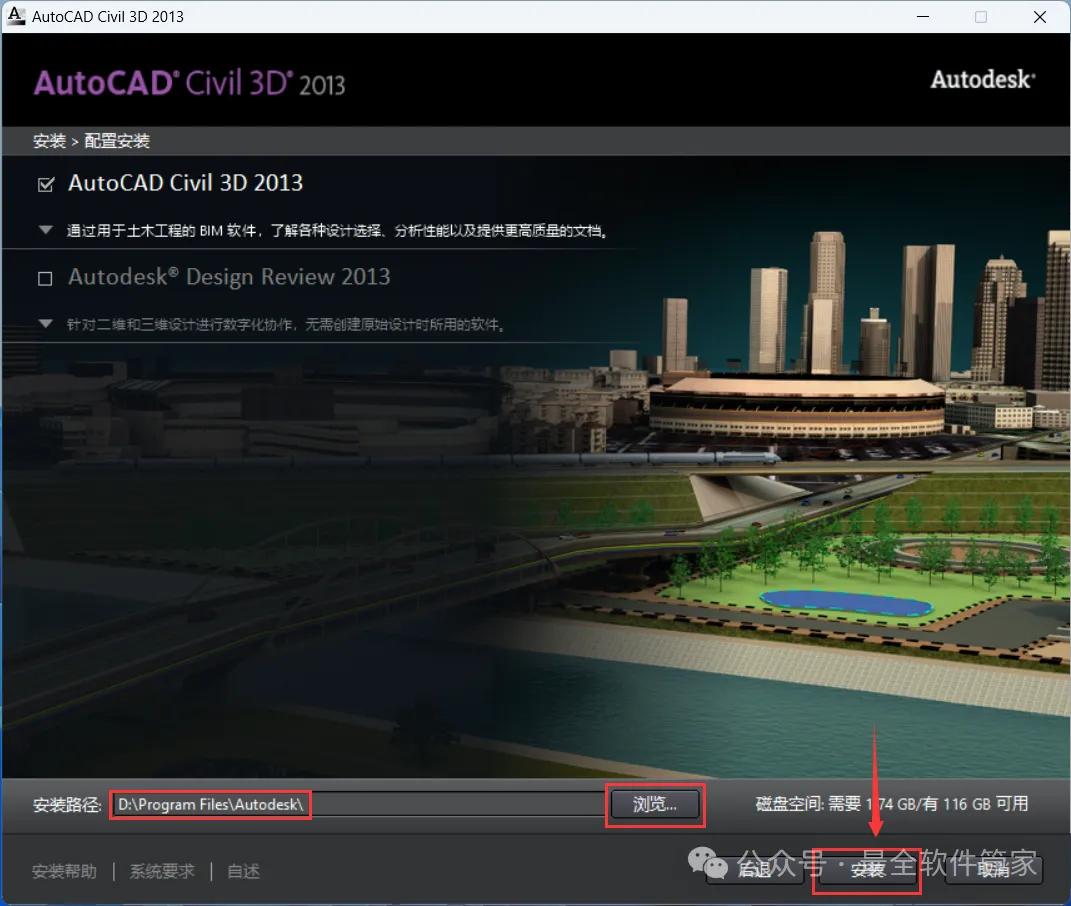Click the 浏览... browse button
1071x906 pixels.
click(x=655, y=804)
